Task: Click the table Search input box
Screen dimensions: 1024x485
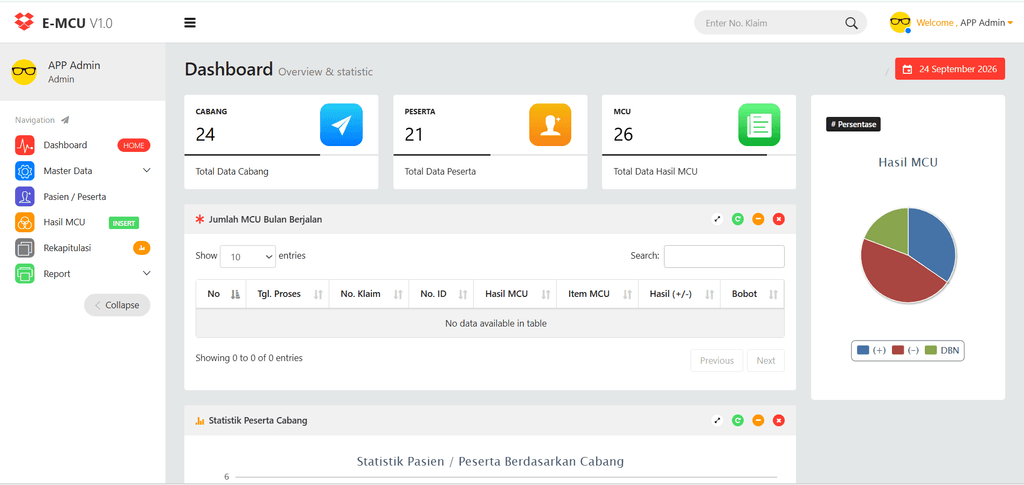Action: pos(724,257)
